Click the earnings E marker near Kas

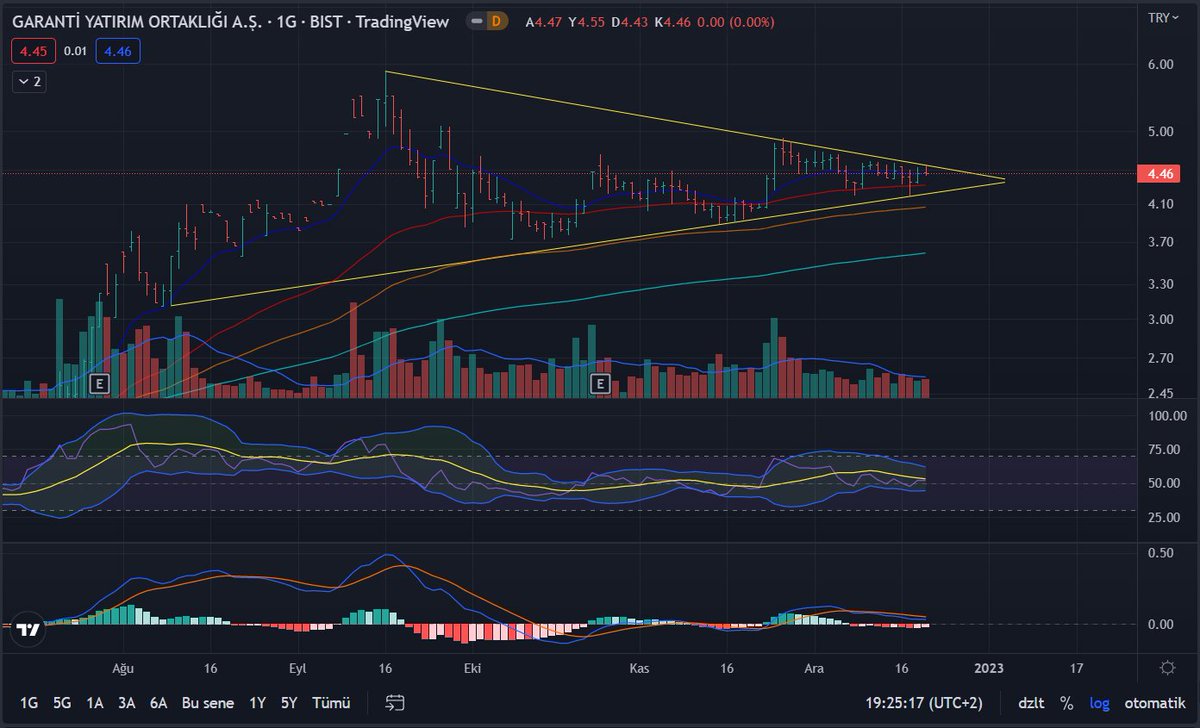(601, 383)
